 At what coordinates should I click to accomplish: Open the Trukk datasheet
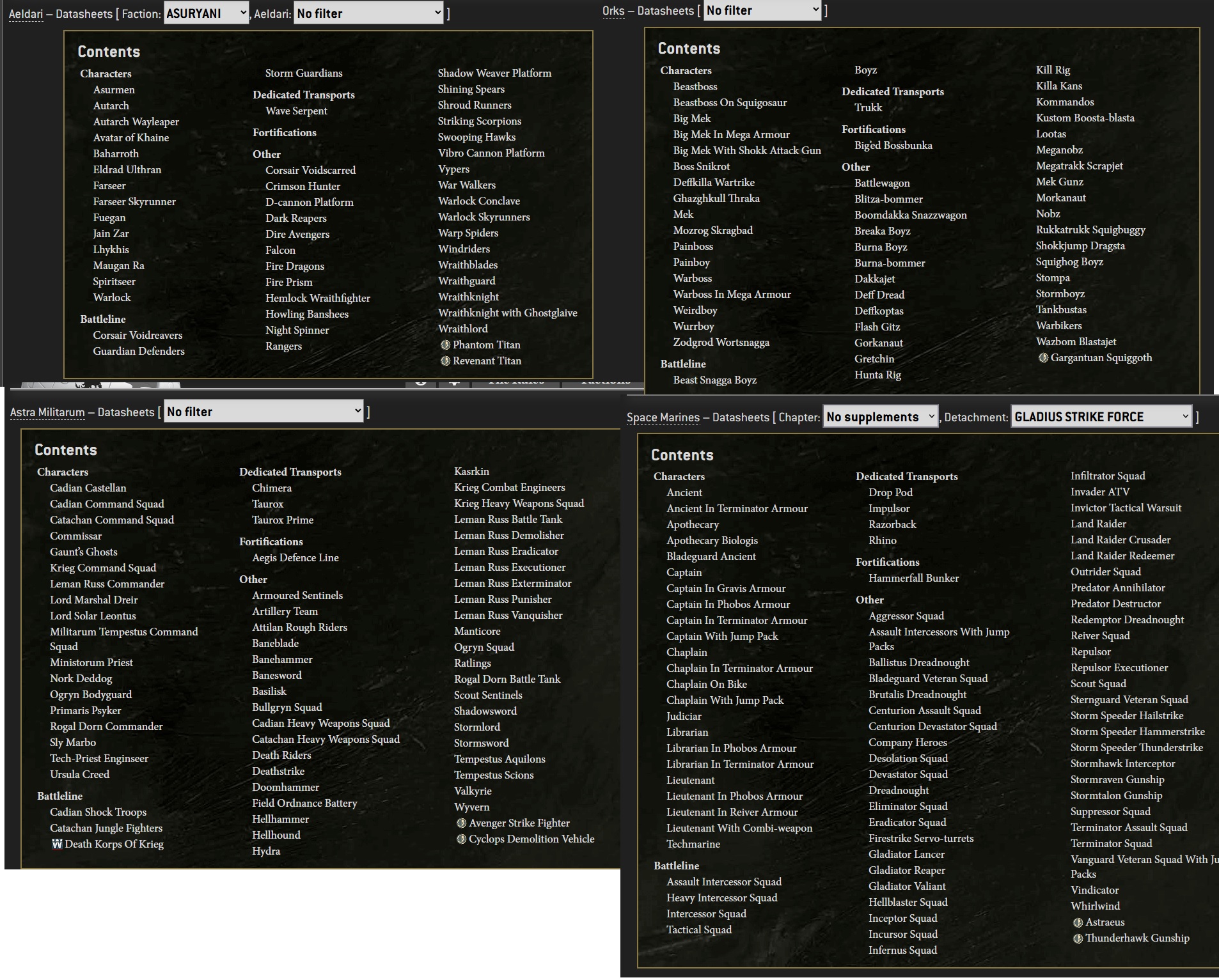pos(868,107)
